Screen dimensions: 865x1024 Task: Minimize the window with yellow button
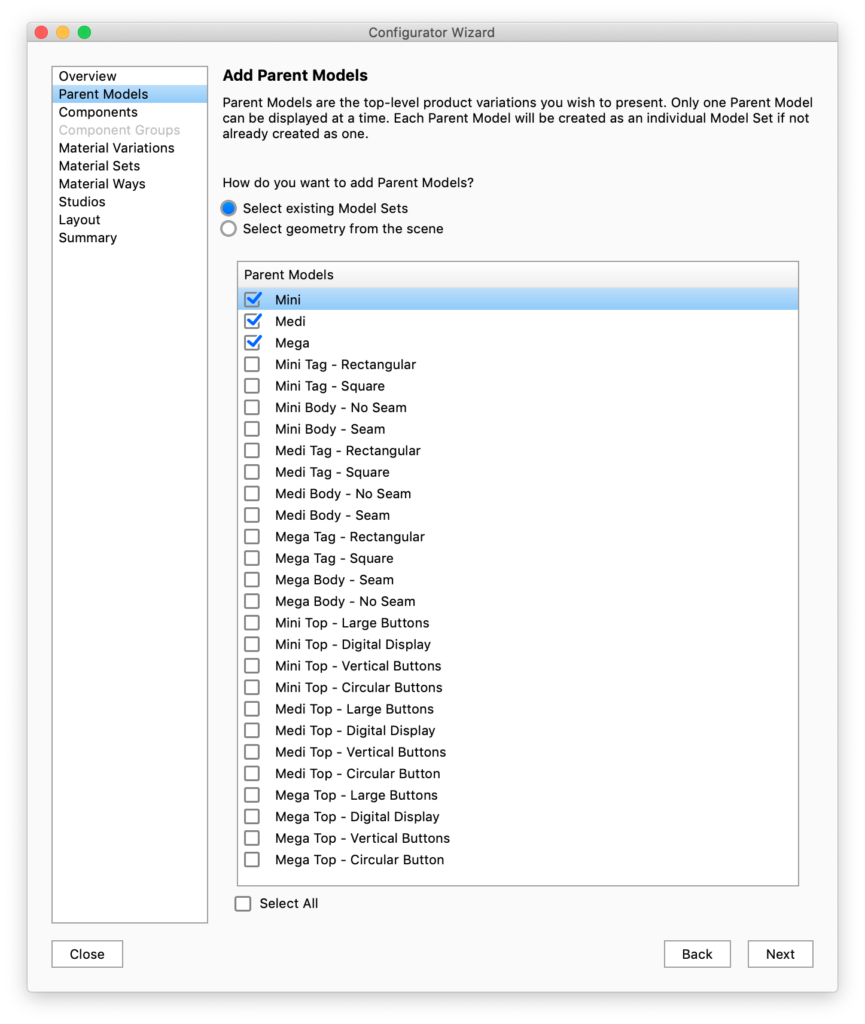point(63,32)
